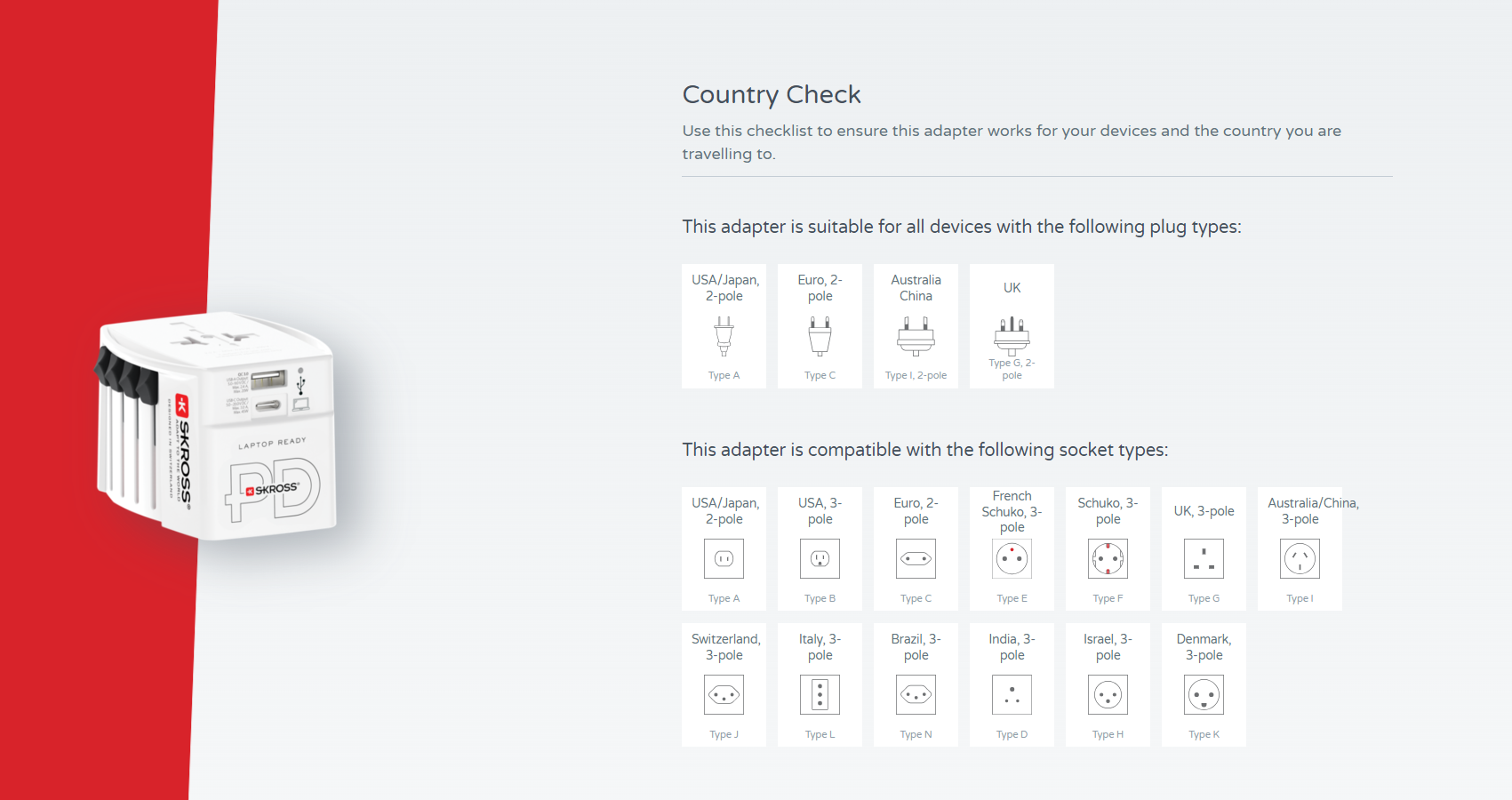Screen dimensions: 1512x800
Task: Click the USA 3-pole Type B socket icon
Action: pos(820,559)
